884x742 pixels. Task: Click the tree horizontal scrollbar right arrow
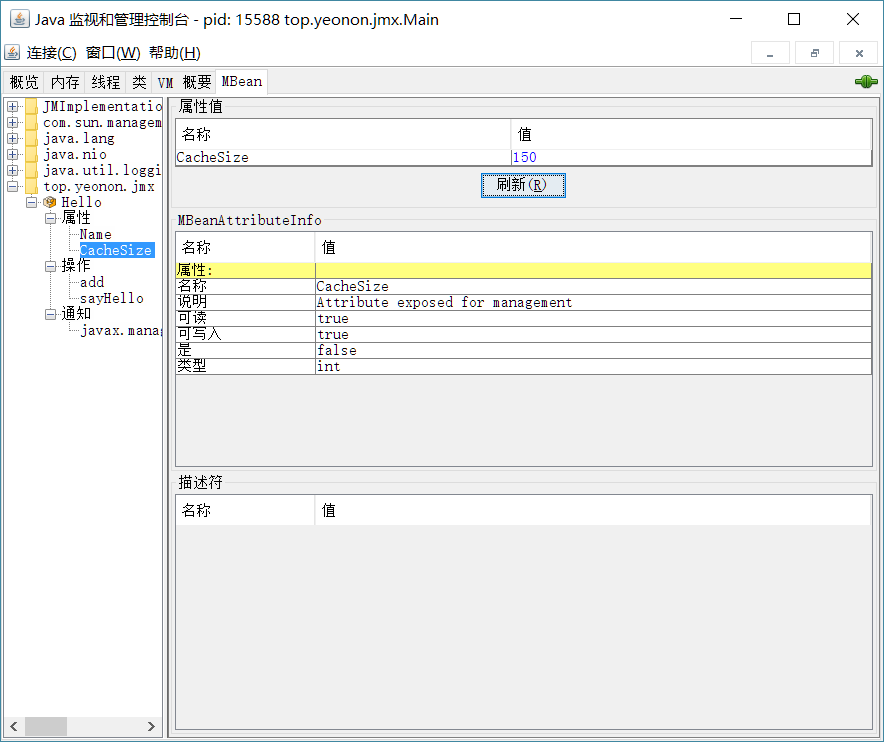[x=151, y=726]
